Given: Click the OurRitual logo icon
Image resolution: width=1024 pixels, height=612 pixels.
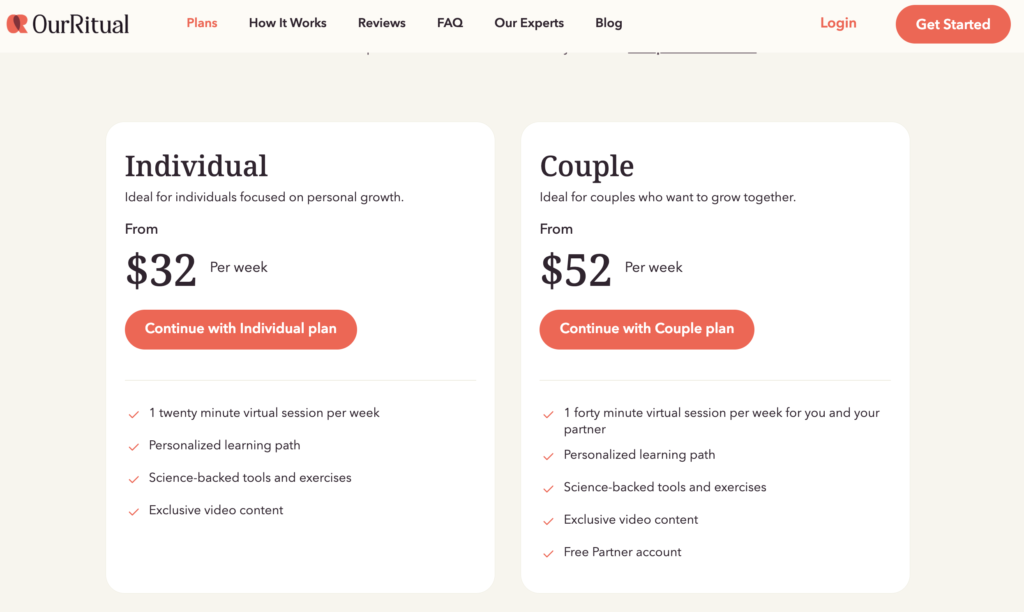Looking at the screenshot, I should 17,24.
